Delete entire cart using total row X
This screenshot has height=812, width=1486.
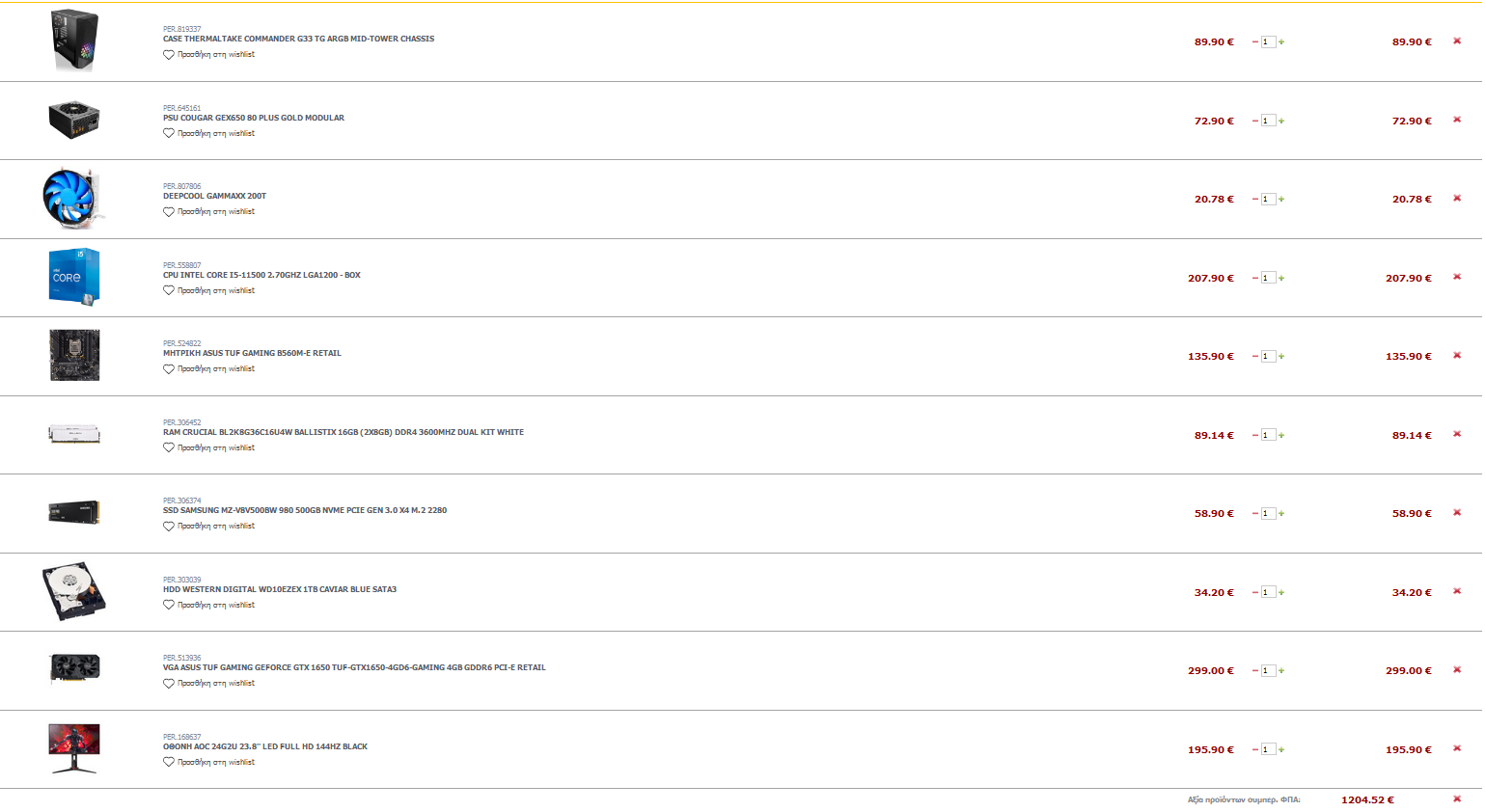click(1457, 798)
